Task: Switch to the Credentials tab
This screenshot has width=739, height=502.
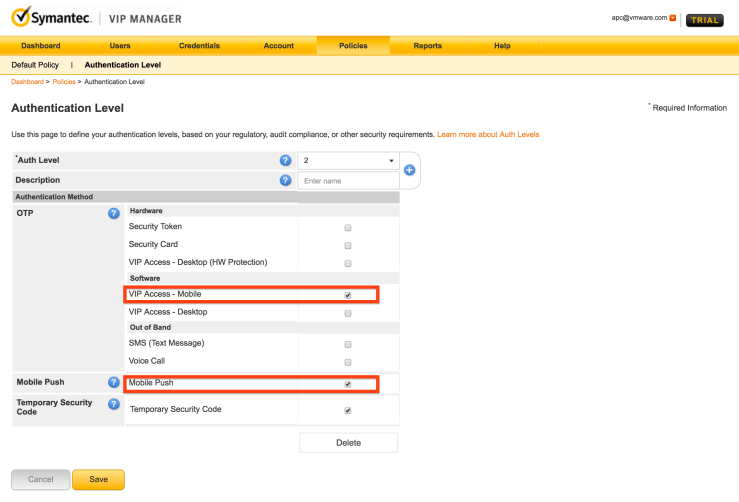Action: (199, 46)
